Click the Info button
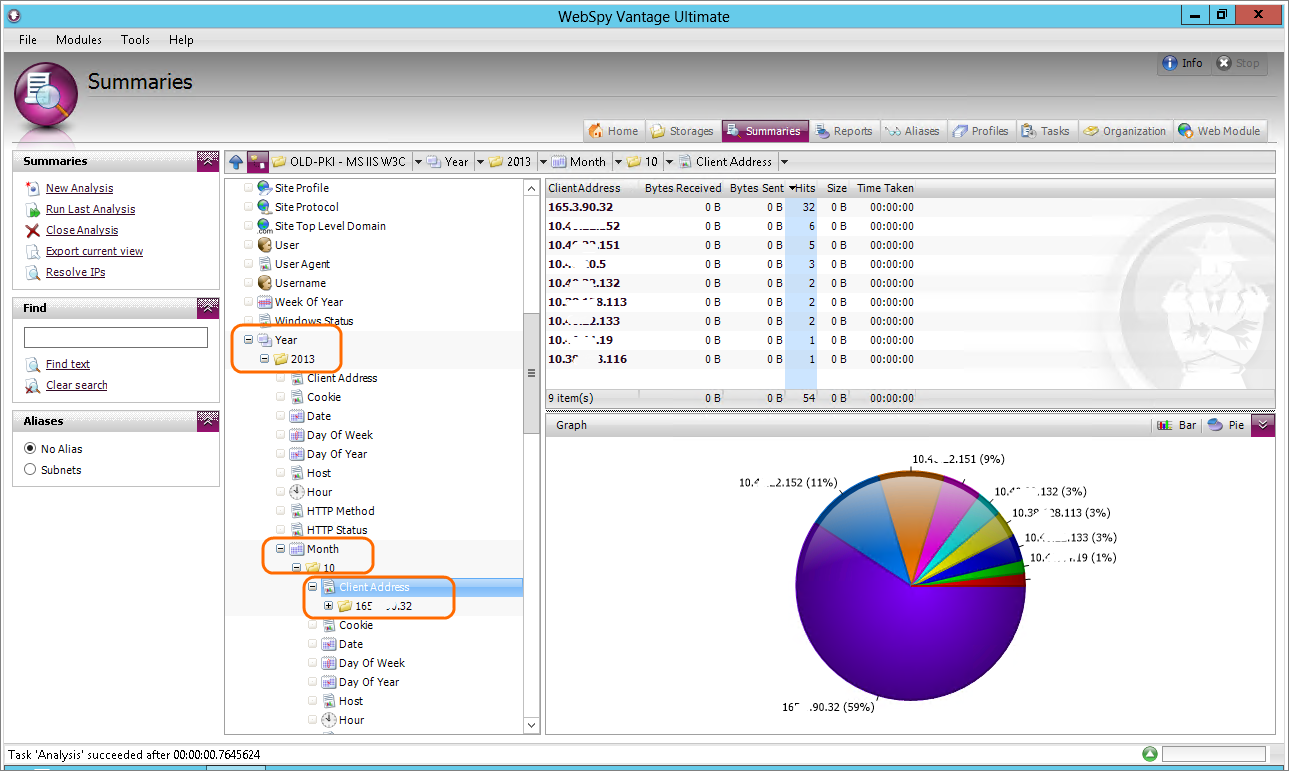Image resolution: width=1289 pixels, height=771 pixels. pyautogui.click(x=1183, y=63)
